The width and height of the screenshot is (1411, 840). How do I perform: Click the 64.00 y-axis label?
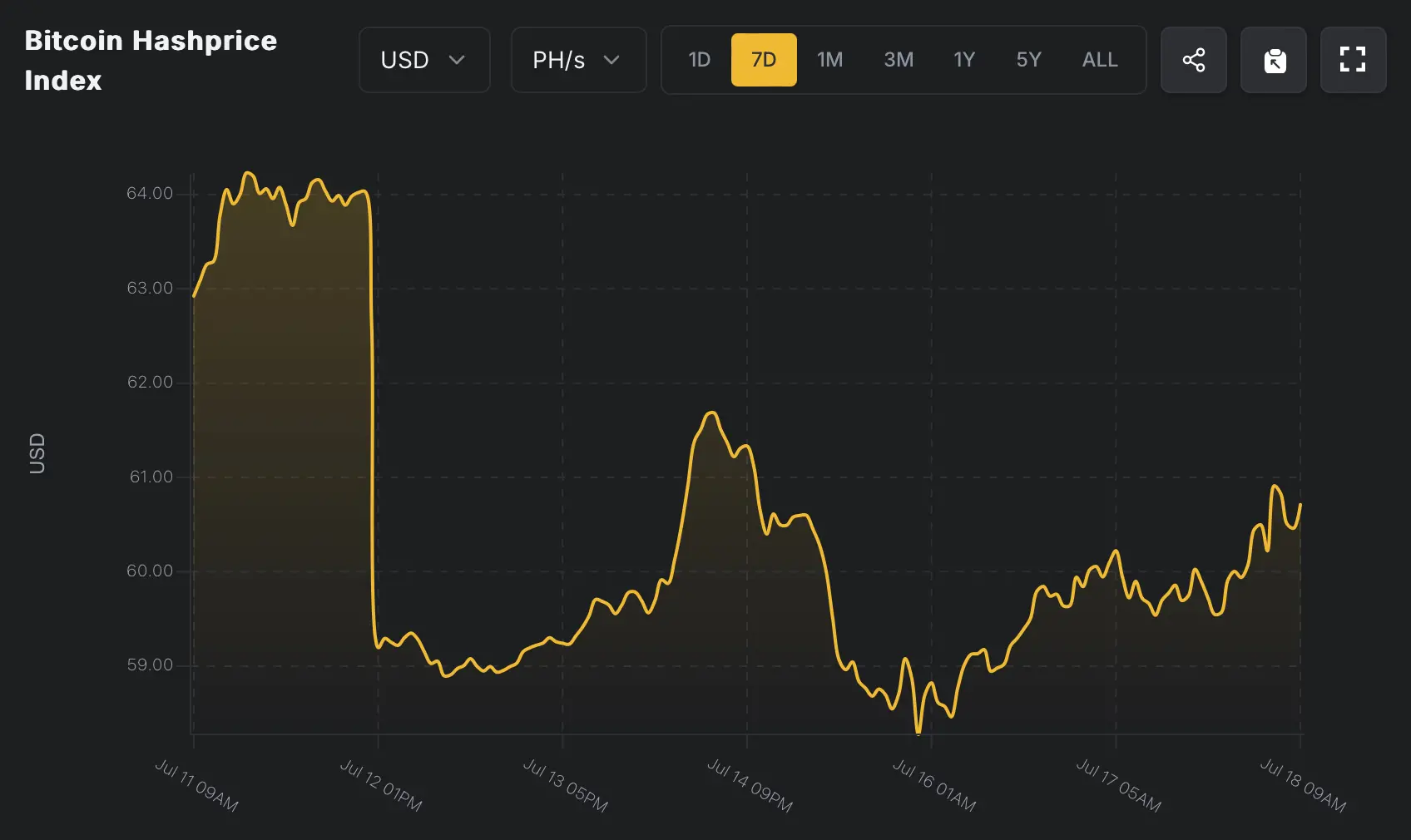(150, 194)
